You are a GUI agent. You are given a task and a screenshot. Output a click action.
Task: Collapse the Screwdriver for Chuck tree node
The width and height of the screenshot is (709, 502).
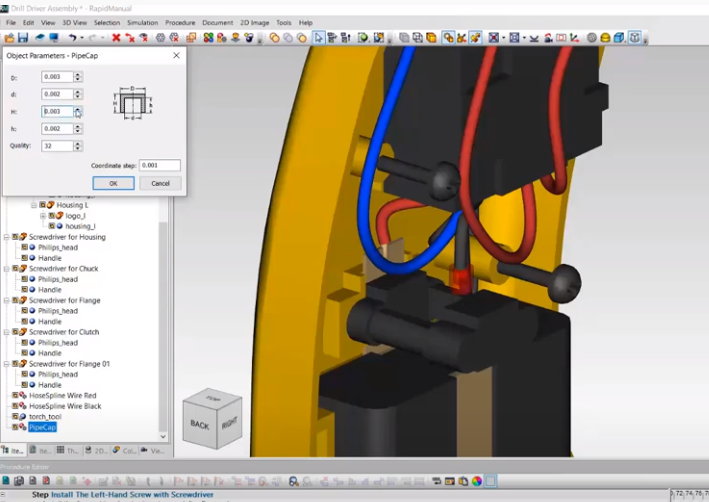tap(7, 269)
